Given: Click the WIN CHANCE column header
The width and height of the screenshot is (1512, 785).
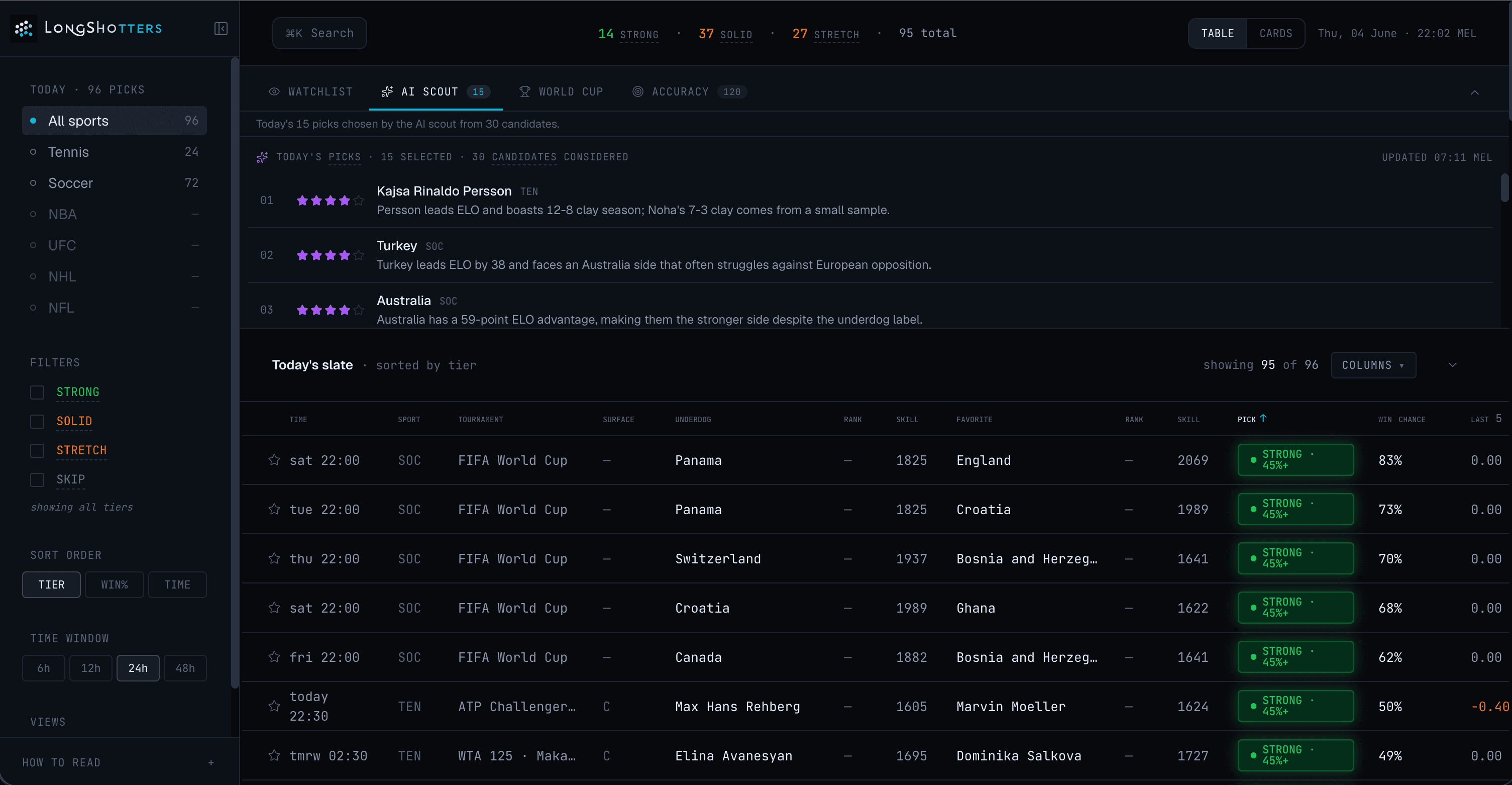Looking at the screenshot, I should click(1401, 419).
